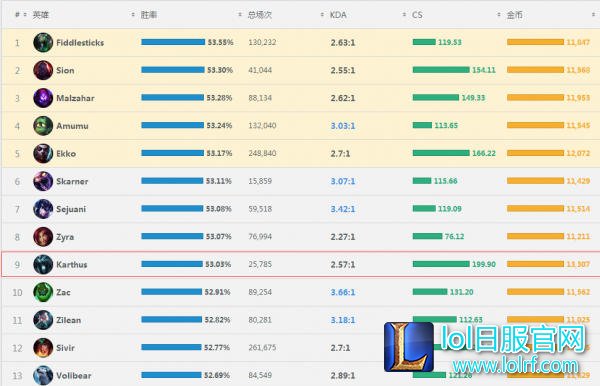Open the Zac name link

coord(63,292)
